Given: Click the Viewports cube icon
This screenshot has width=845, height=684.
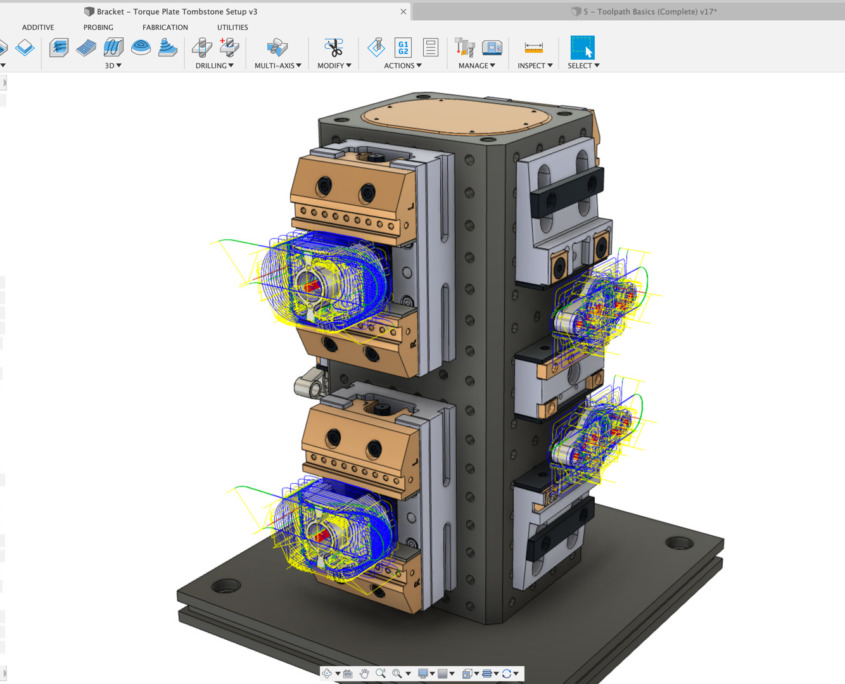Looking at the screenshot, I should pos(467,673).
